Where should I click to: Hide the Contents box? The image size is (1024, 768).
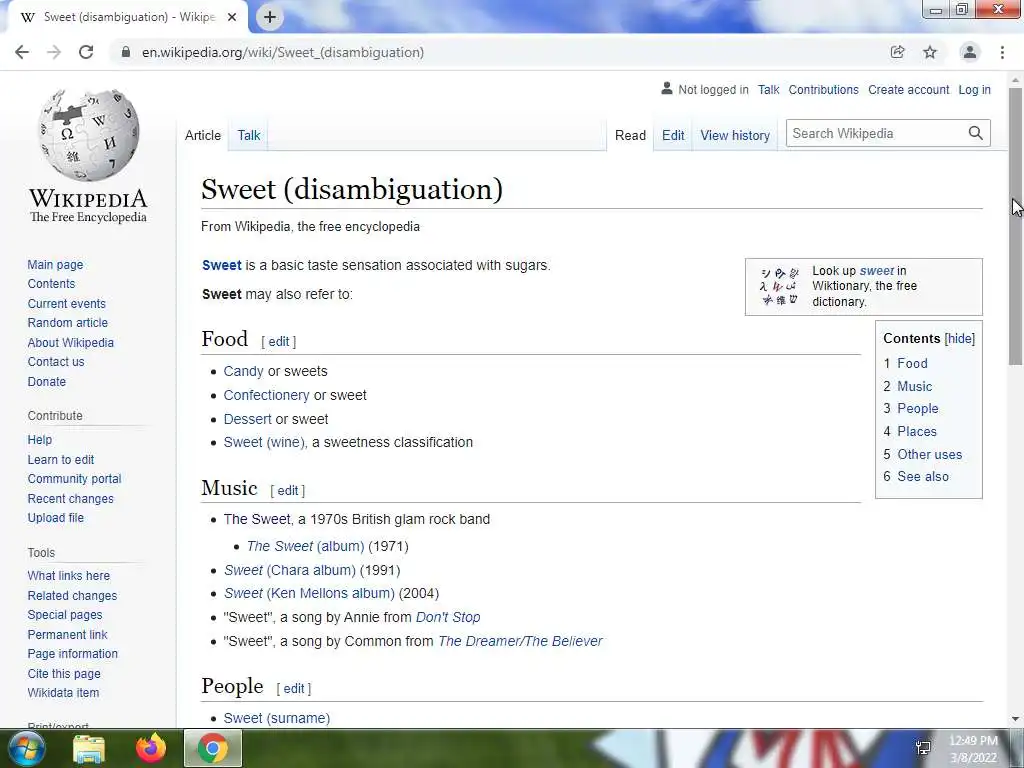click(959, 338)
